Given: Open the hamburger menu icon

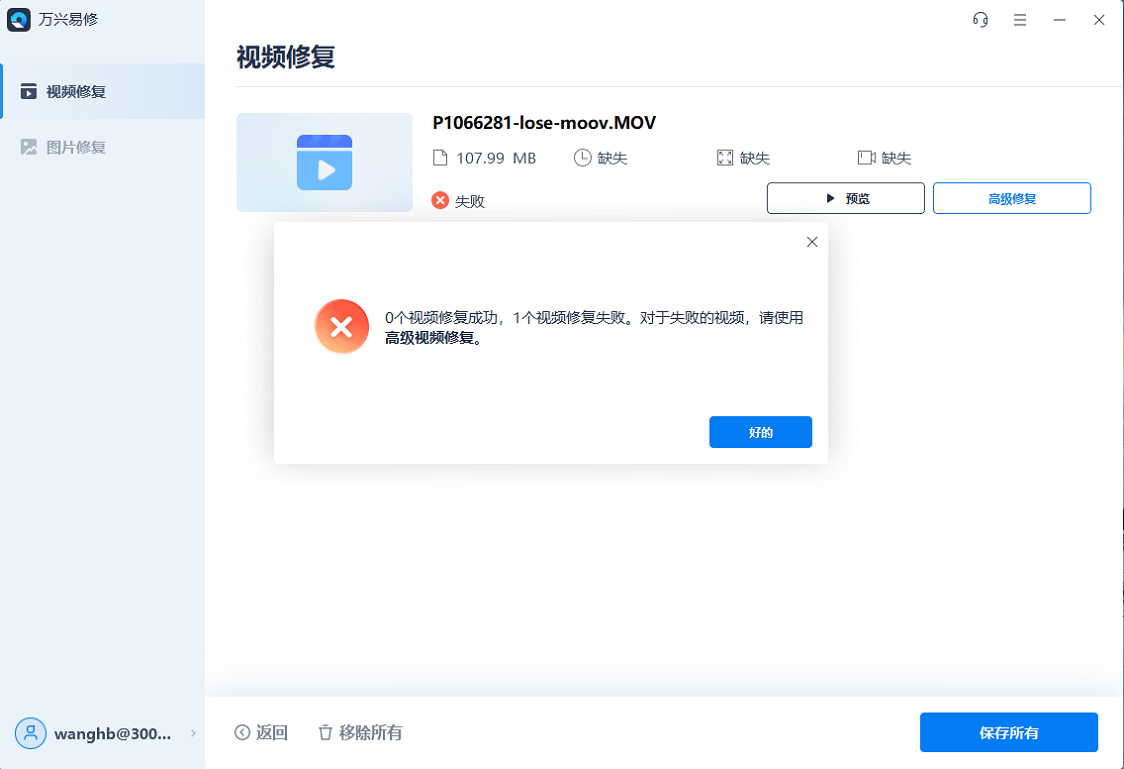Looking at the screenshot, I should (x=1020, y=19).
